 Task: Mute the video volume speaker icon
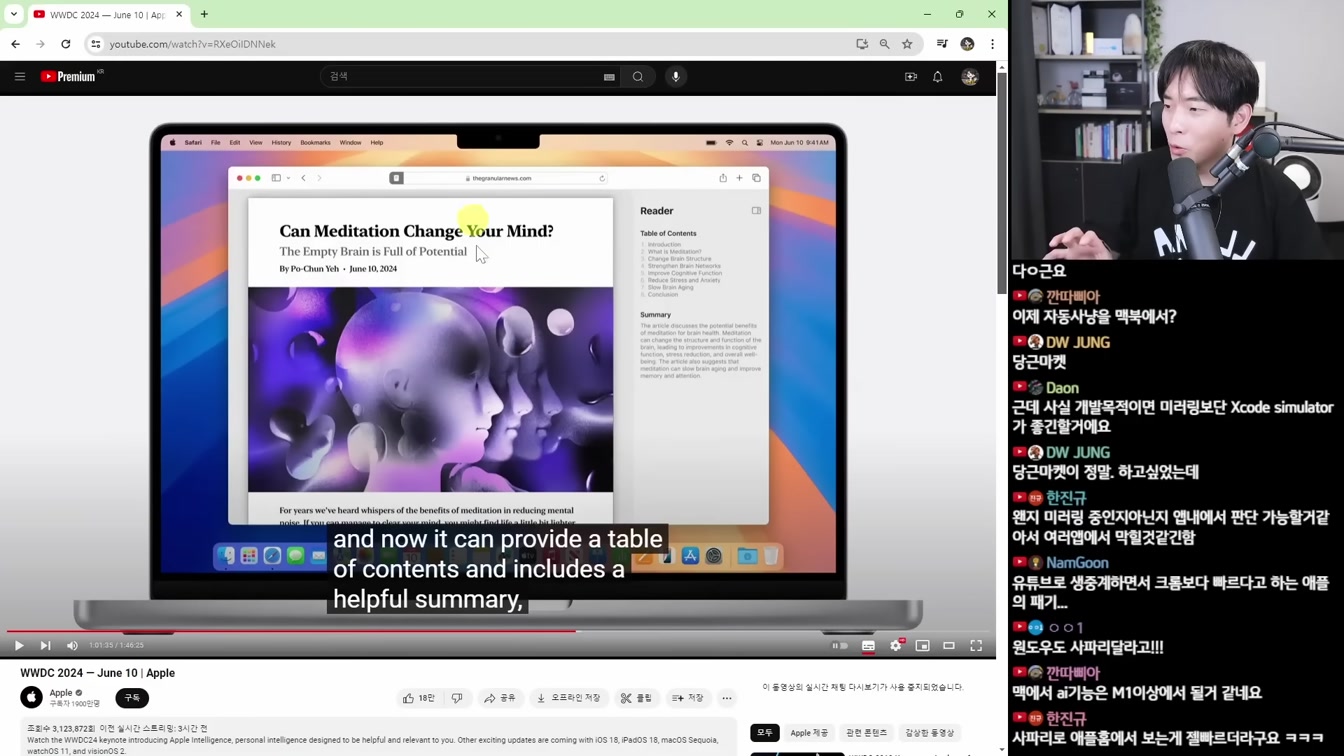[72, 646]
